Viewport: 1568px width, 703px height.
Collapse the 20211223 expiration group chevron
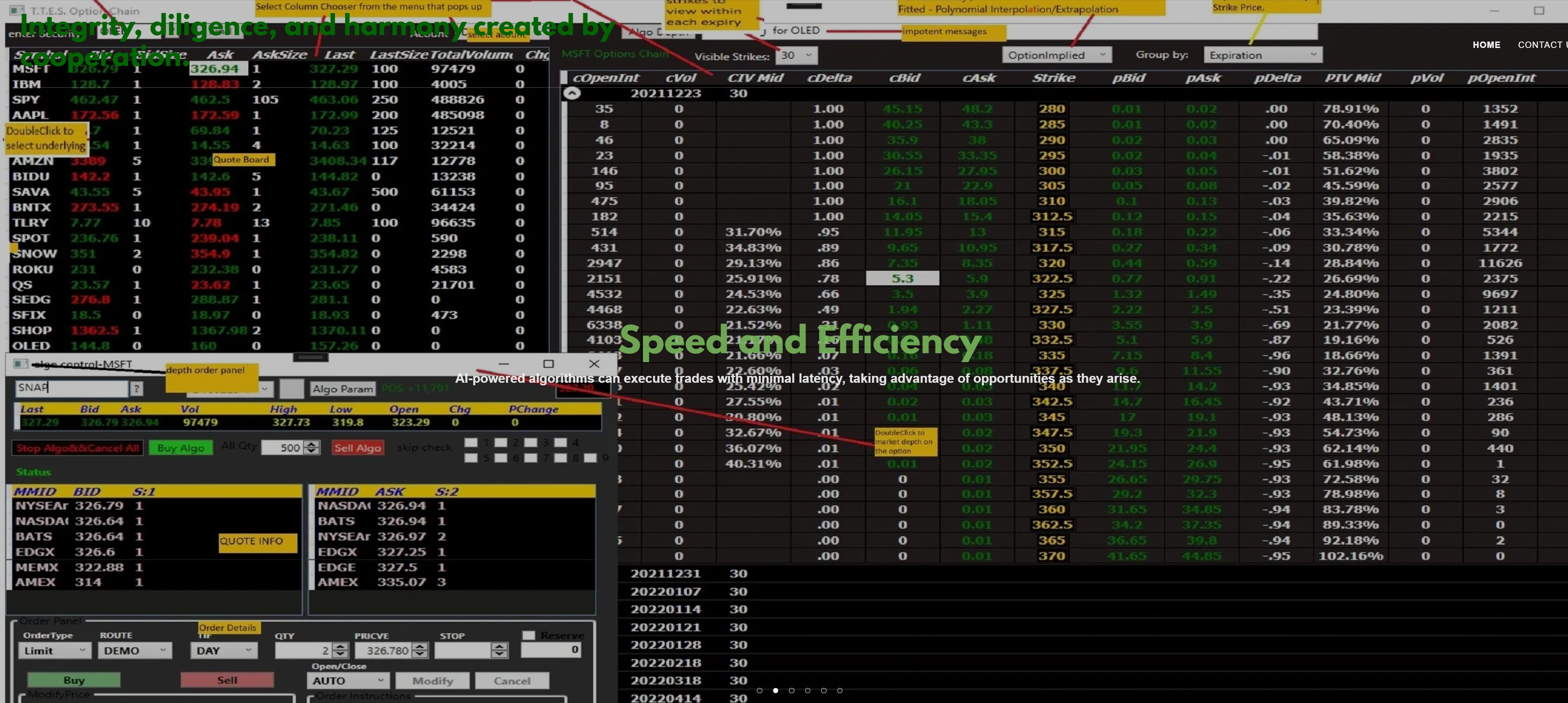(x=572, y=93)
